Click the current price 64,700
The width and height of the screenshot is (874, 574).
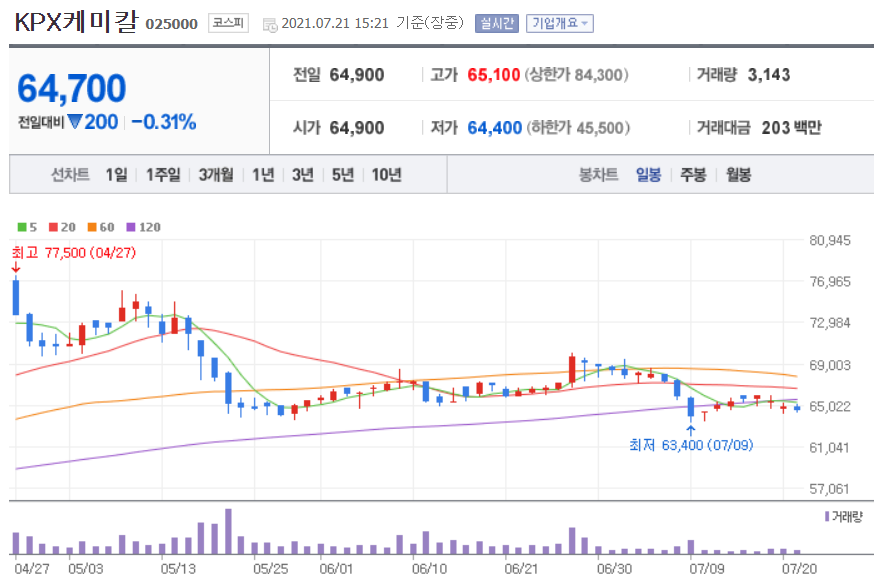coord(72,88)
